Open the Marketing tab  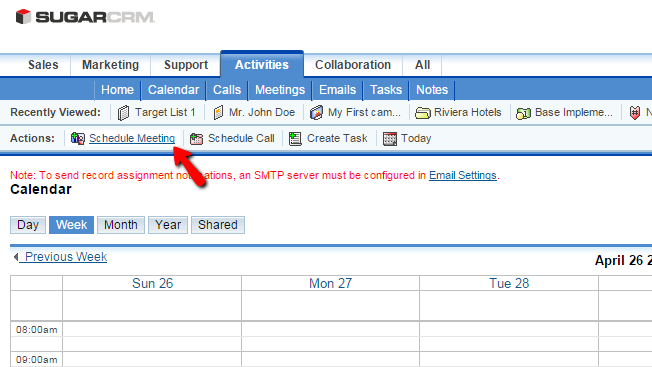point(110,65)
